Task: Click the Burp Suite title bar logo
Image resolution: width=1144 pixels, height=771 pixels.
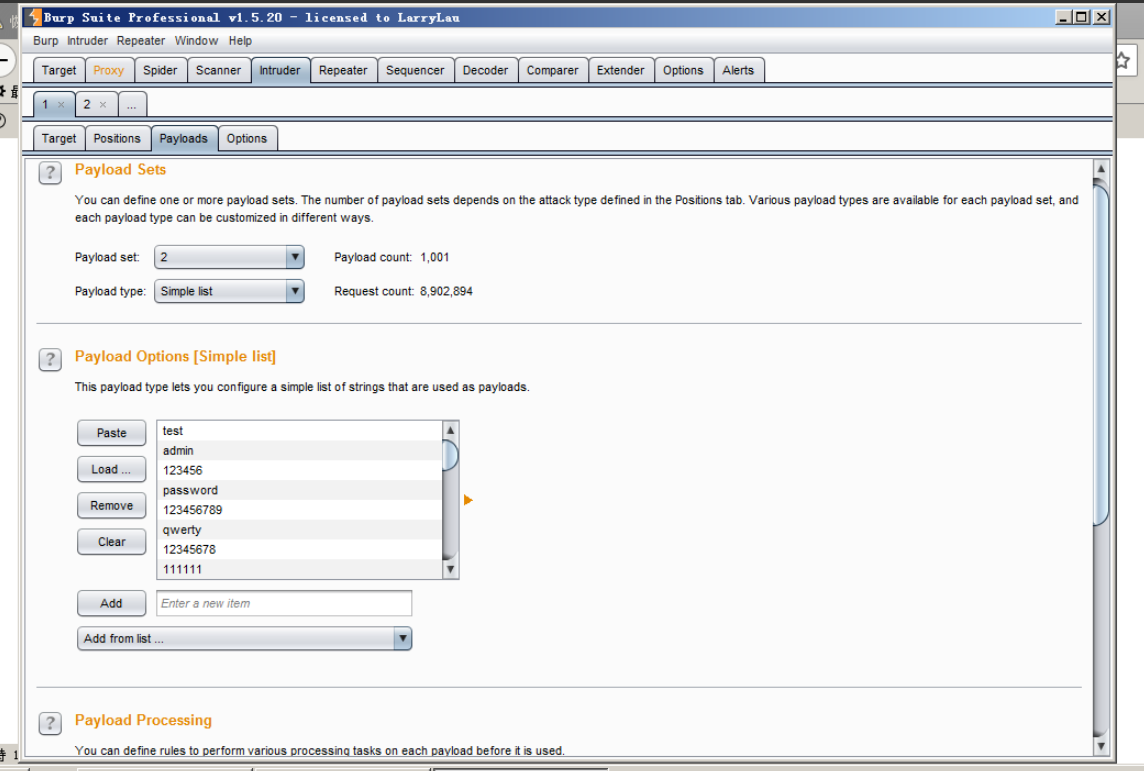Action: pos(34,17)
